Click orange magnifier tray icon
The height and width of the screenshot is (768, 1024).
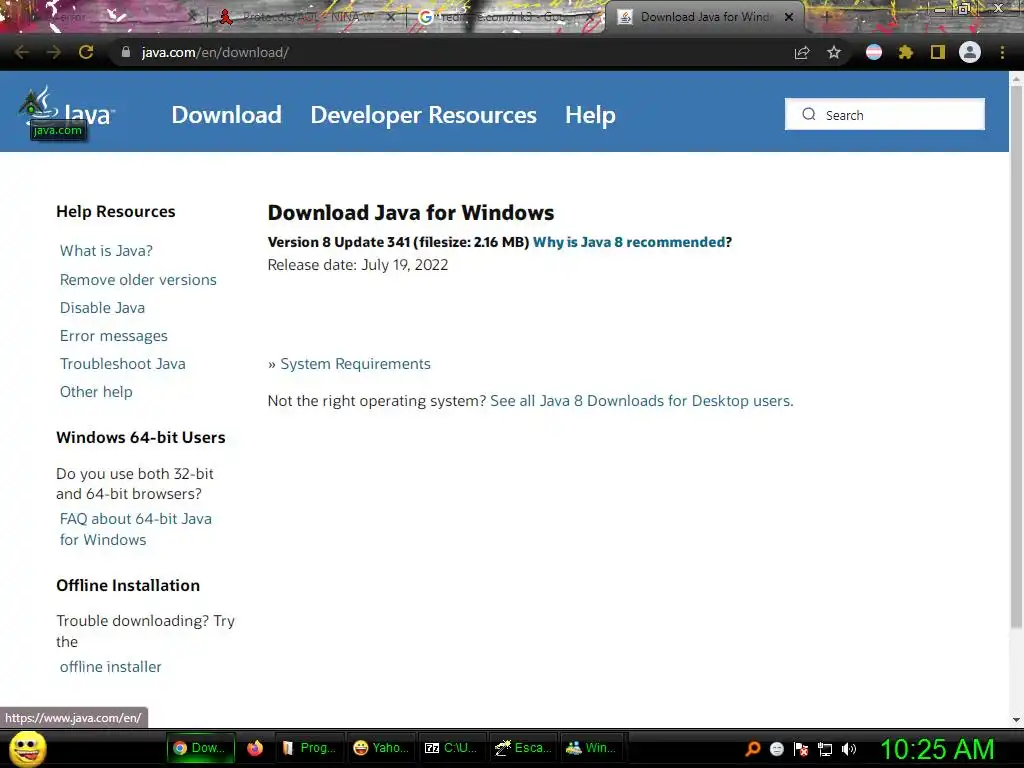click(x=752, y=749)
